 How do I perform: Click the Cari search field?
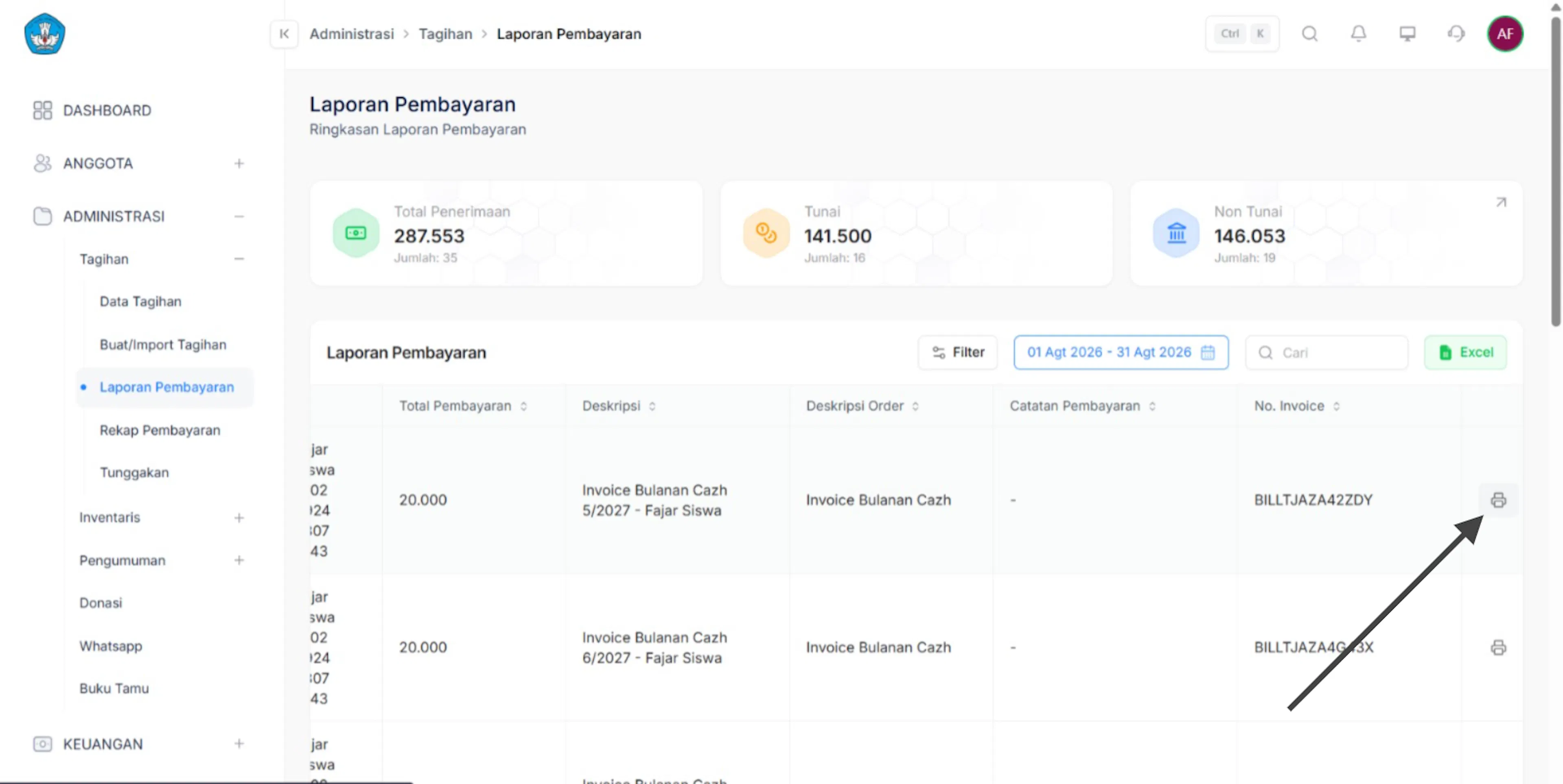[x=1327, y=352]
